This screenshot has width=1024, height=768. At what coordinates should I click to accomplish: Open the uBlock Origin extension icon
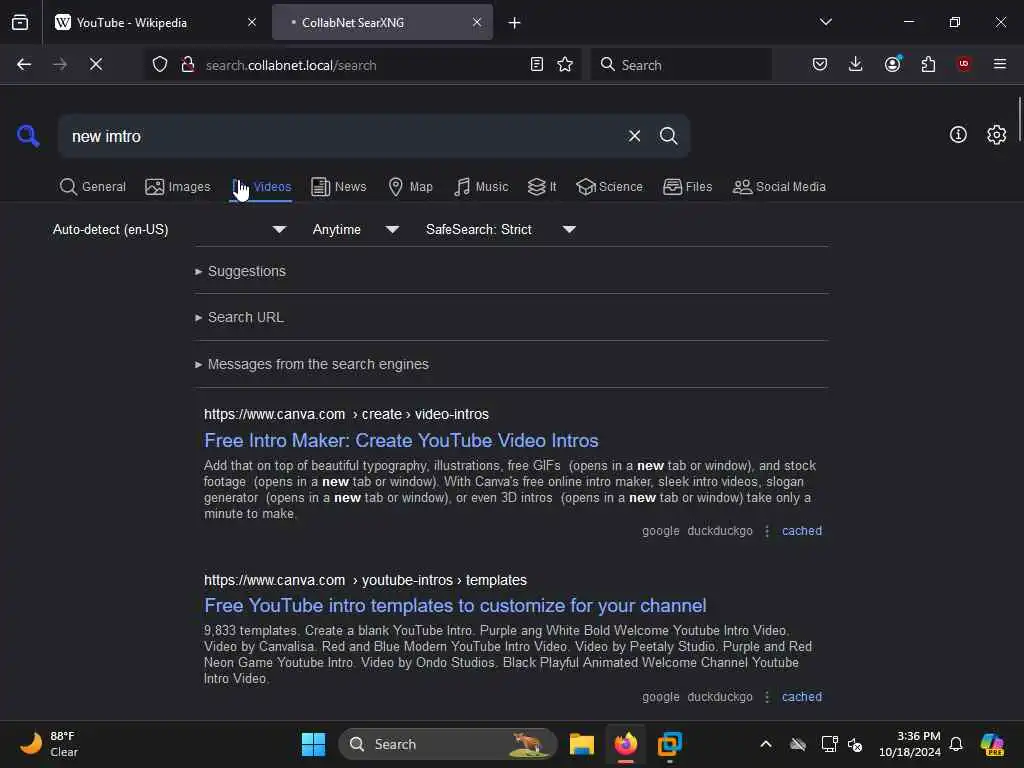(964, 64)
